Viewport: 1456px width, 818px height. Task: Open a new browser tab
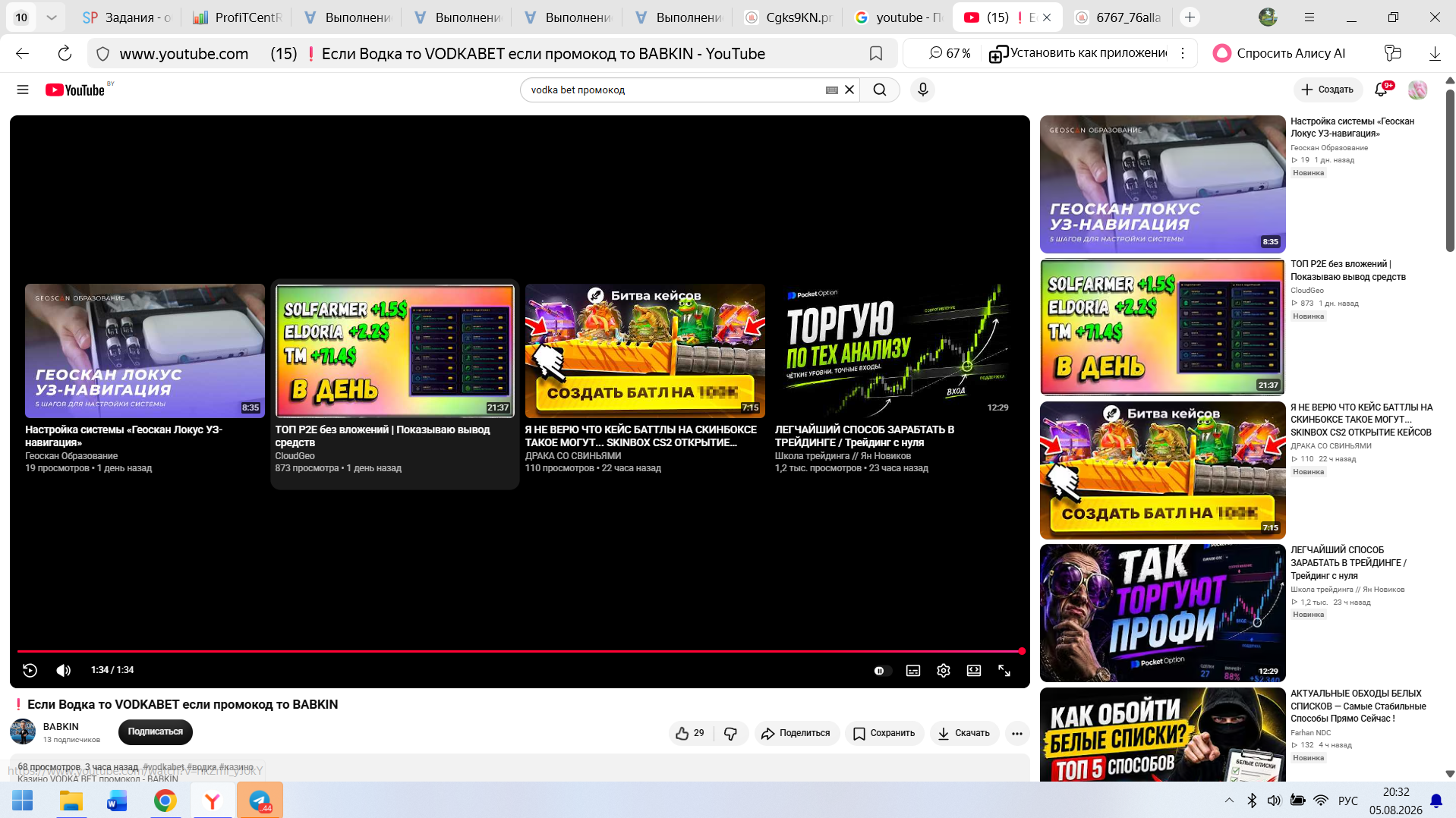1190,17
